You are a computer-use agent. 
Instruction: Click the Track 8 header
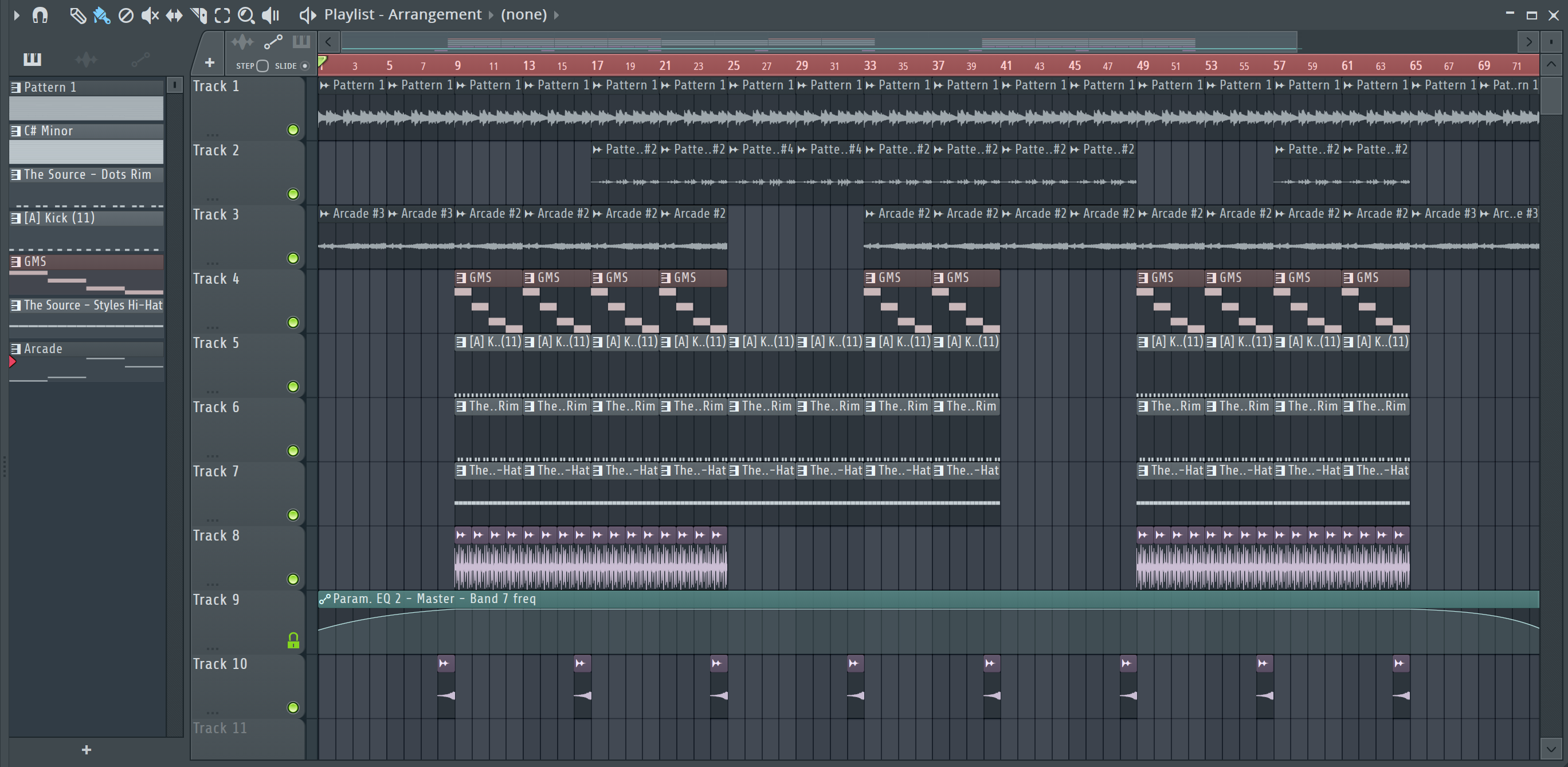(247, 558)
